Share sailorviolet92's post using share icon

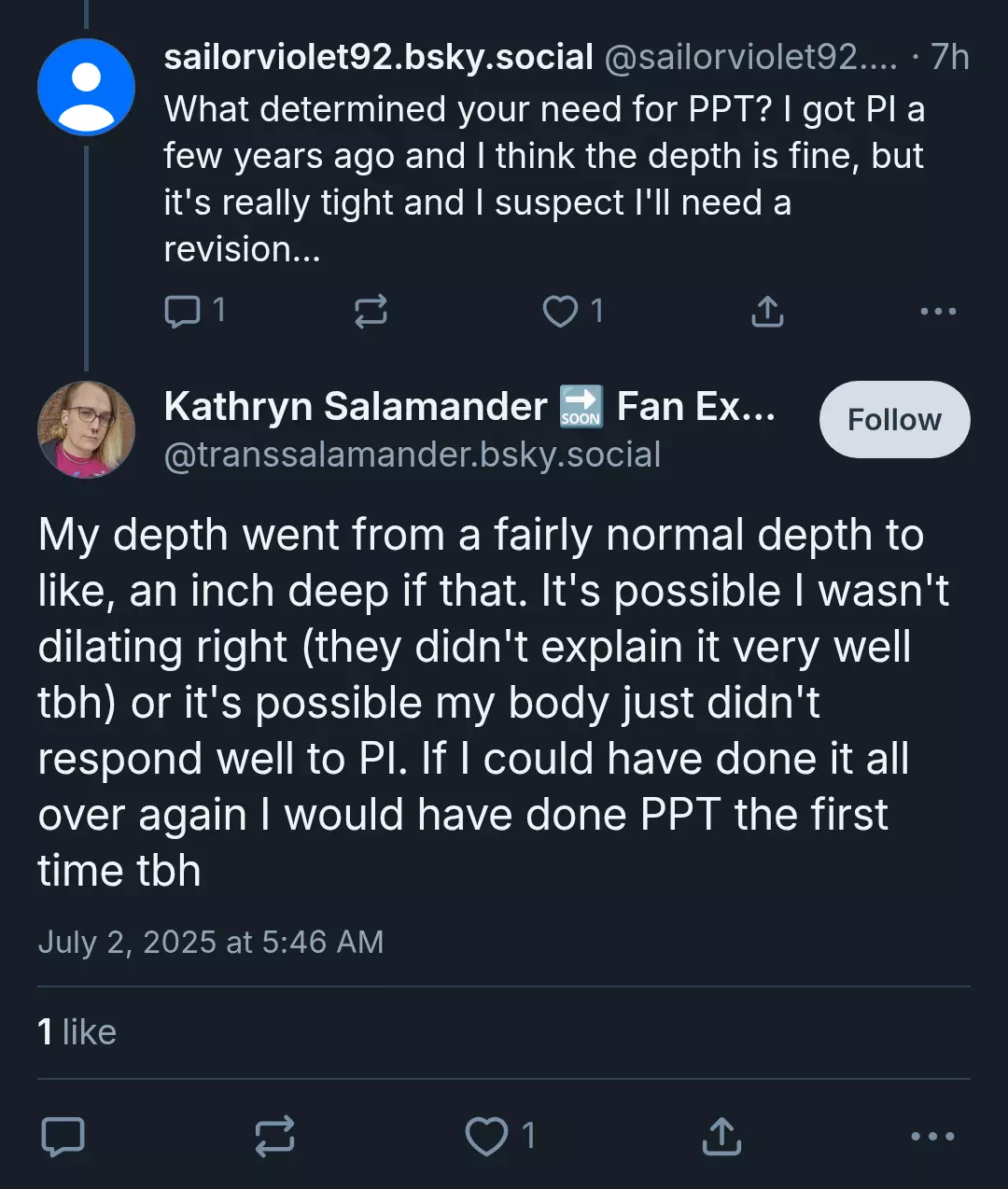[767, 311]
